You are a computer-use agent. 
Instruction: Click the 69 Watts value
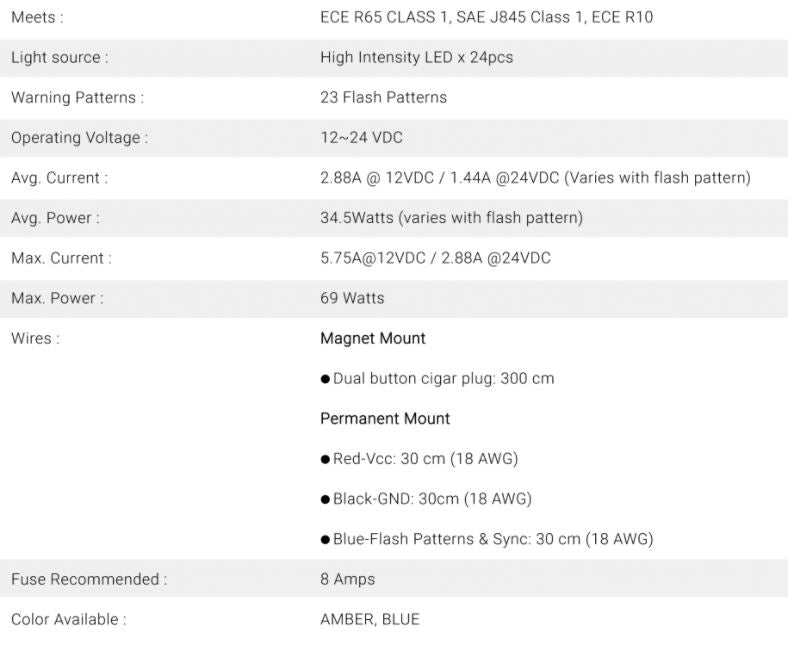[x=352, y=298]
